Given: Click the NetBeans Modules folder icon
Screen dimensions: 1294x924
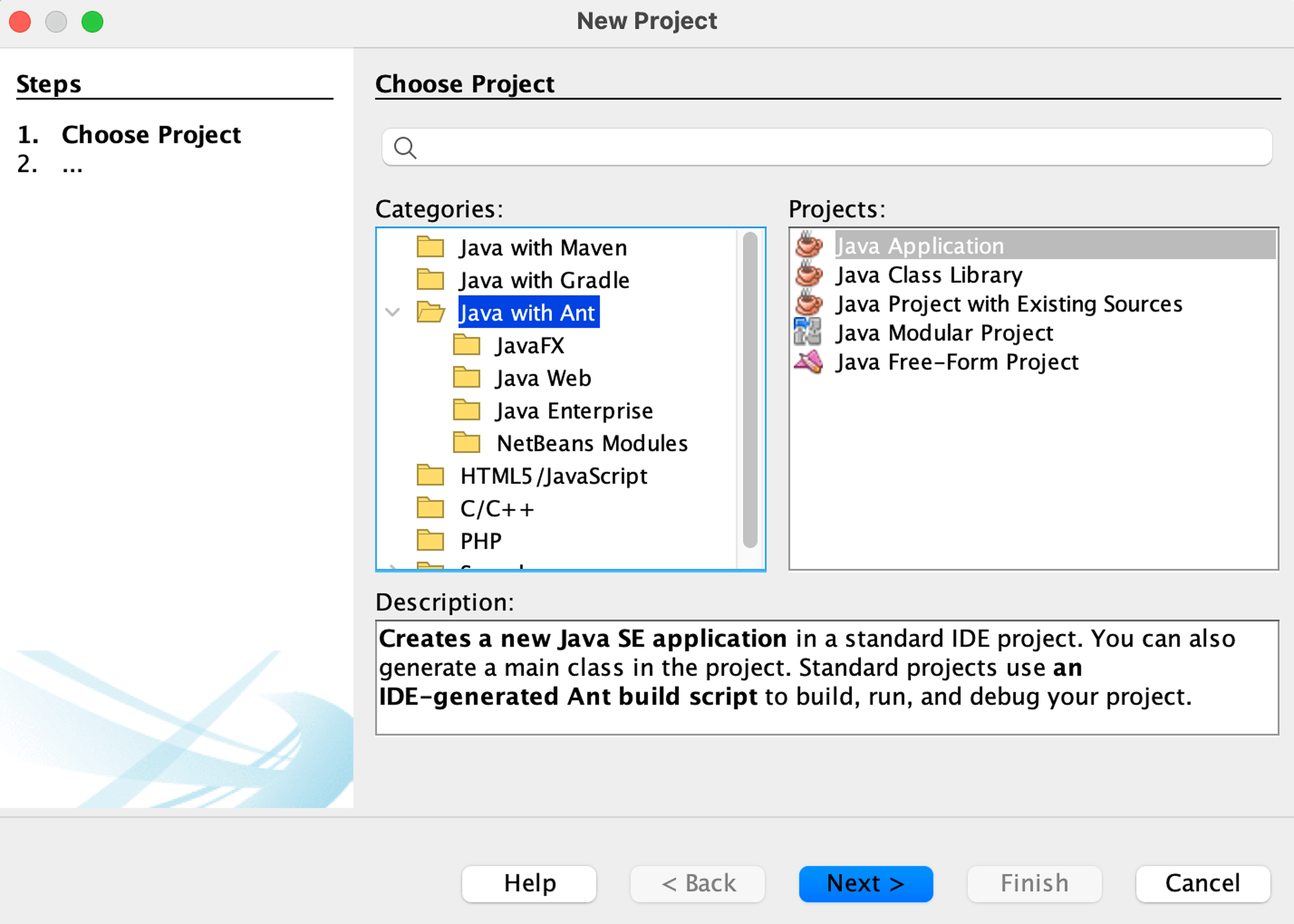Looking at the screenshot, I should (x=467, y=443).
